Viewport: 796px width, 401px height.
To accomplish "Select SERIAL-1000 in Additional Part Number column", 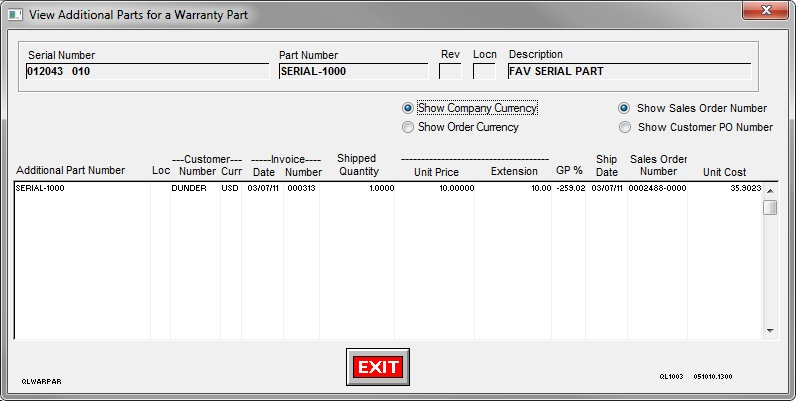I will click(40, 188).
